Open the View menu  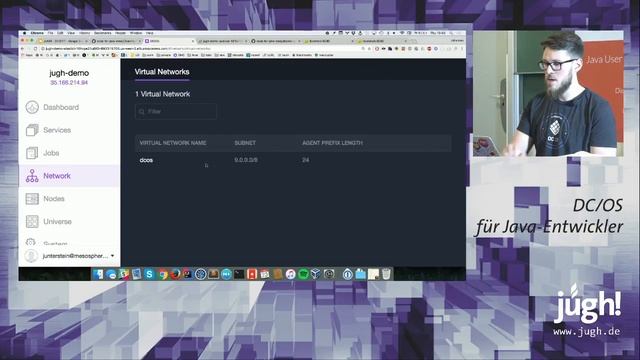[71, 33]
